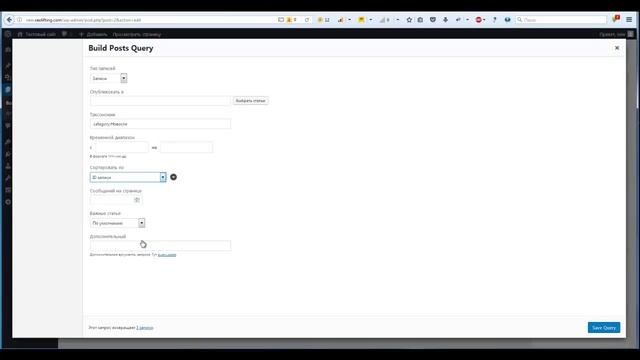Click the query results count link at bottom

[x=145, y=328]
